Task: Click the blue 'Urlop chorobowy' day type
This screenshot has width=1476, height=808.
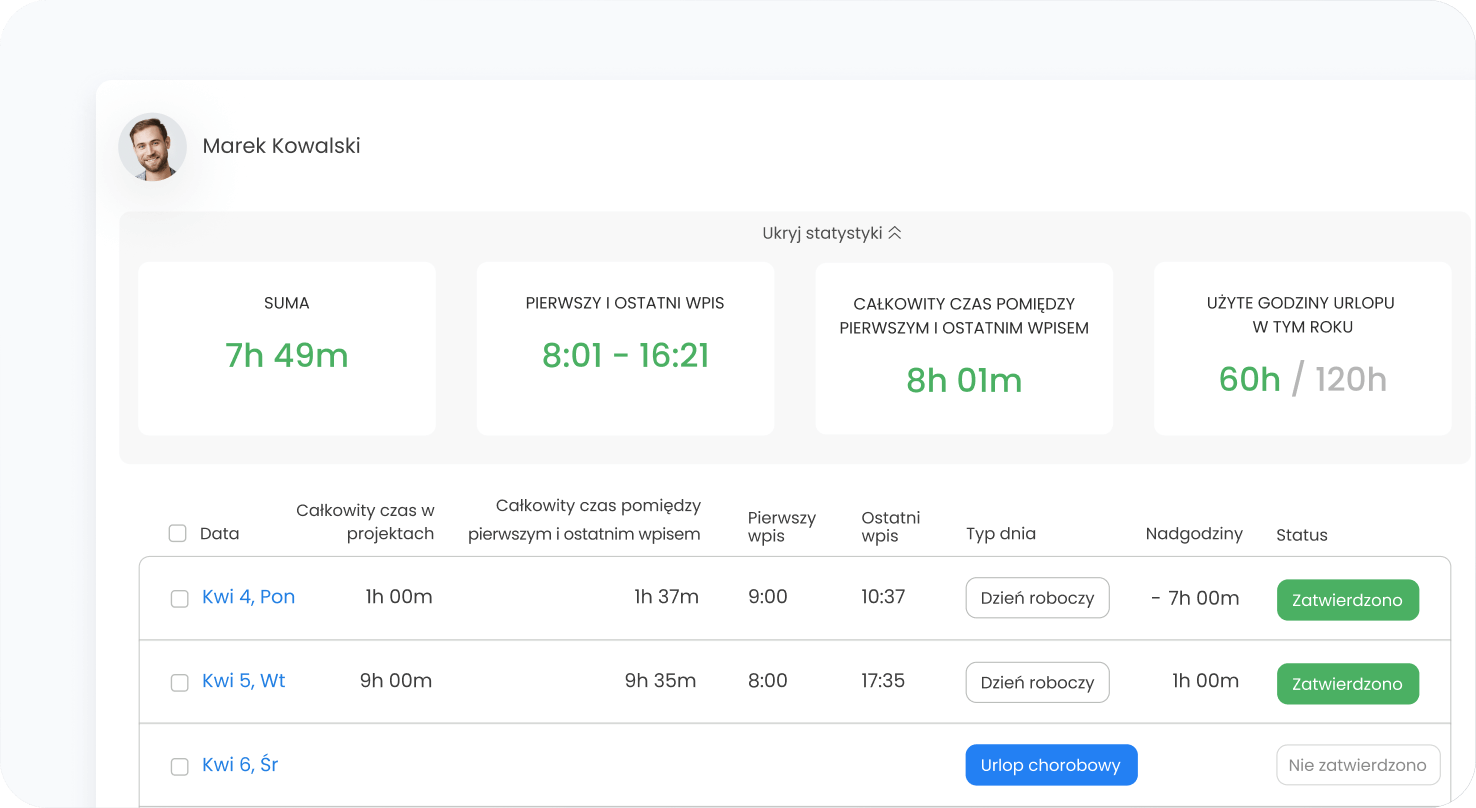Action: tap(1051, 765)
